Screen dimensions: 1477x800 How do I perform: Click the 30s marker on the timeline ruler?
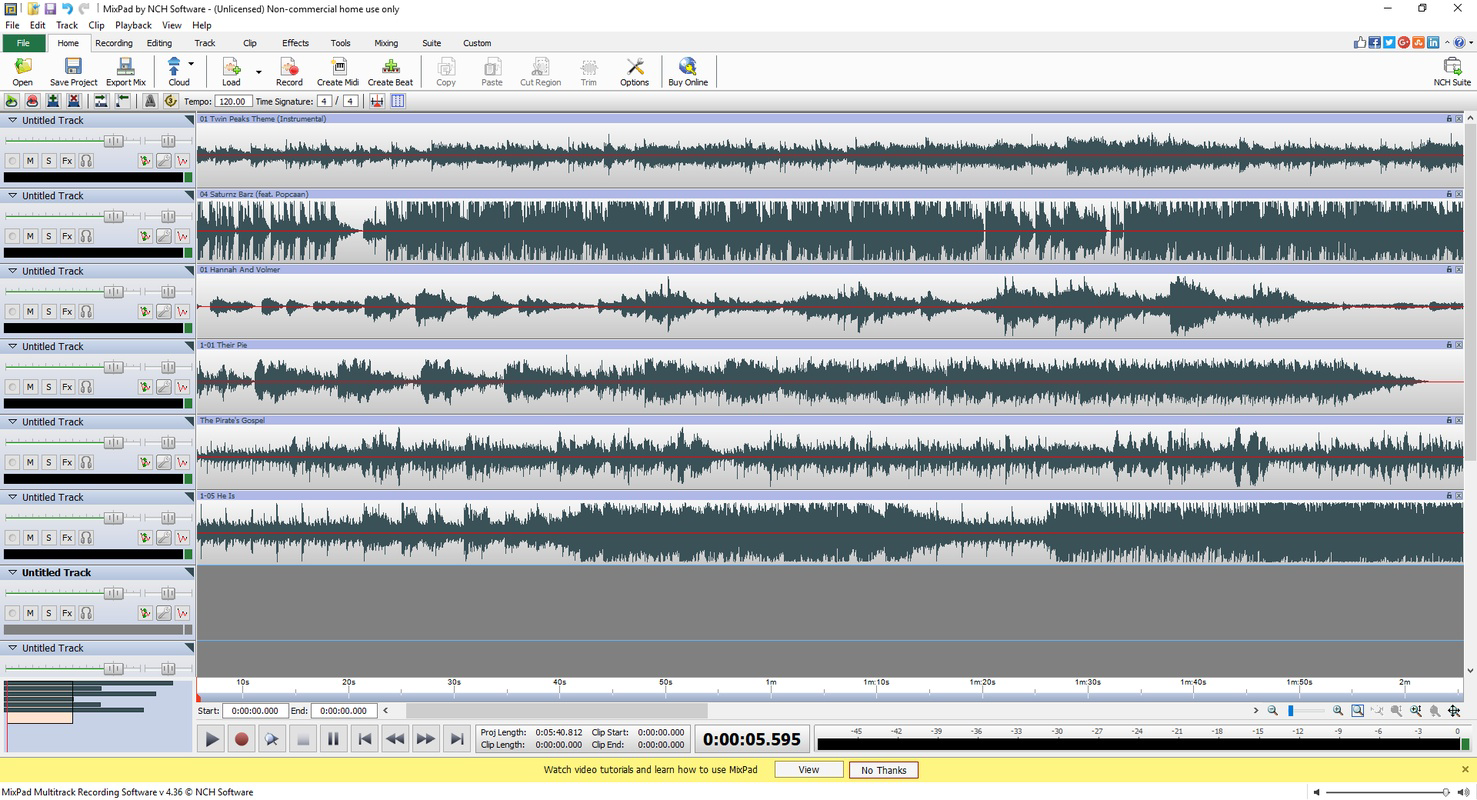coord(454,682)
